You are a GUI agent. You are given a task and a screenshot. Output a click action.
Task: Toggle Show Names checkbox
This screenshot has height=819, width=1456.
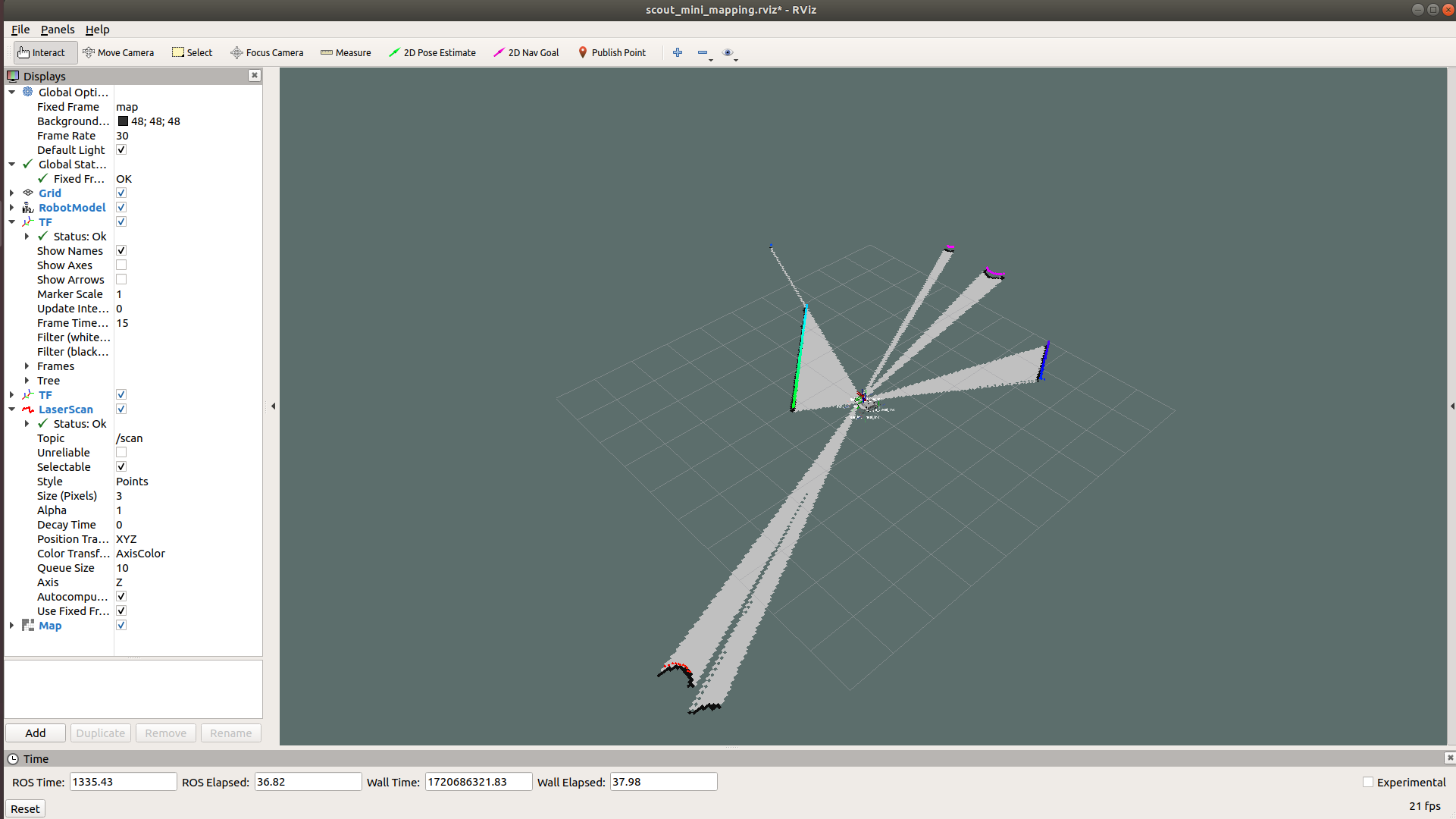(x=121, y=250)
